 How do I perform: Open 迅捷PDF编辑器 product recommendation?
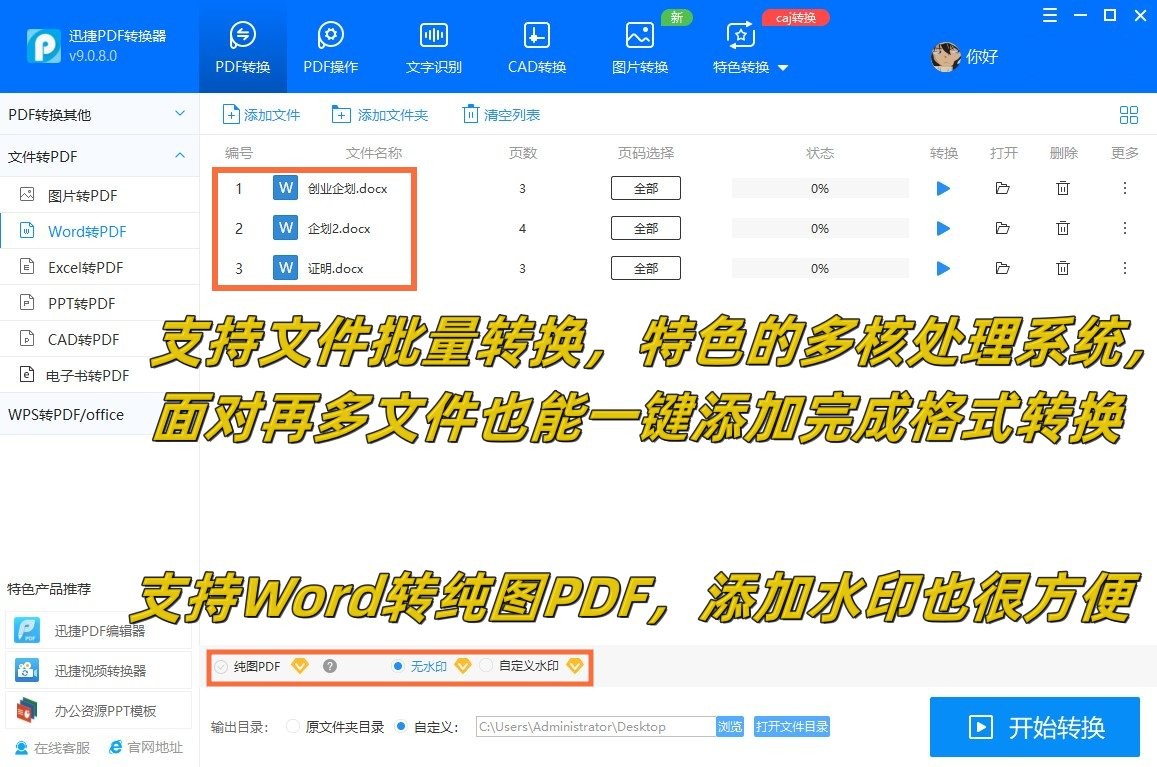point(98,630)
